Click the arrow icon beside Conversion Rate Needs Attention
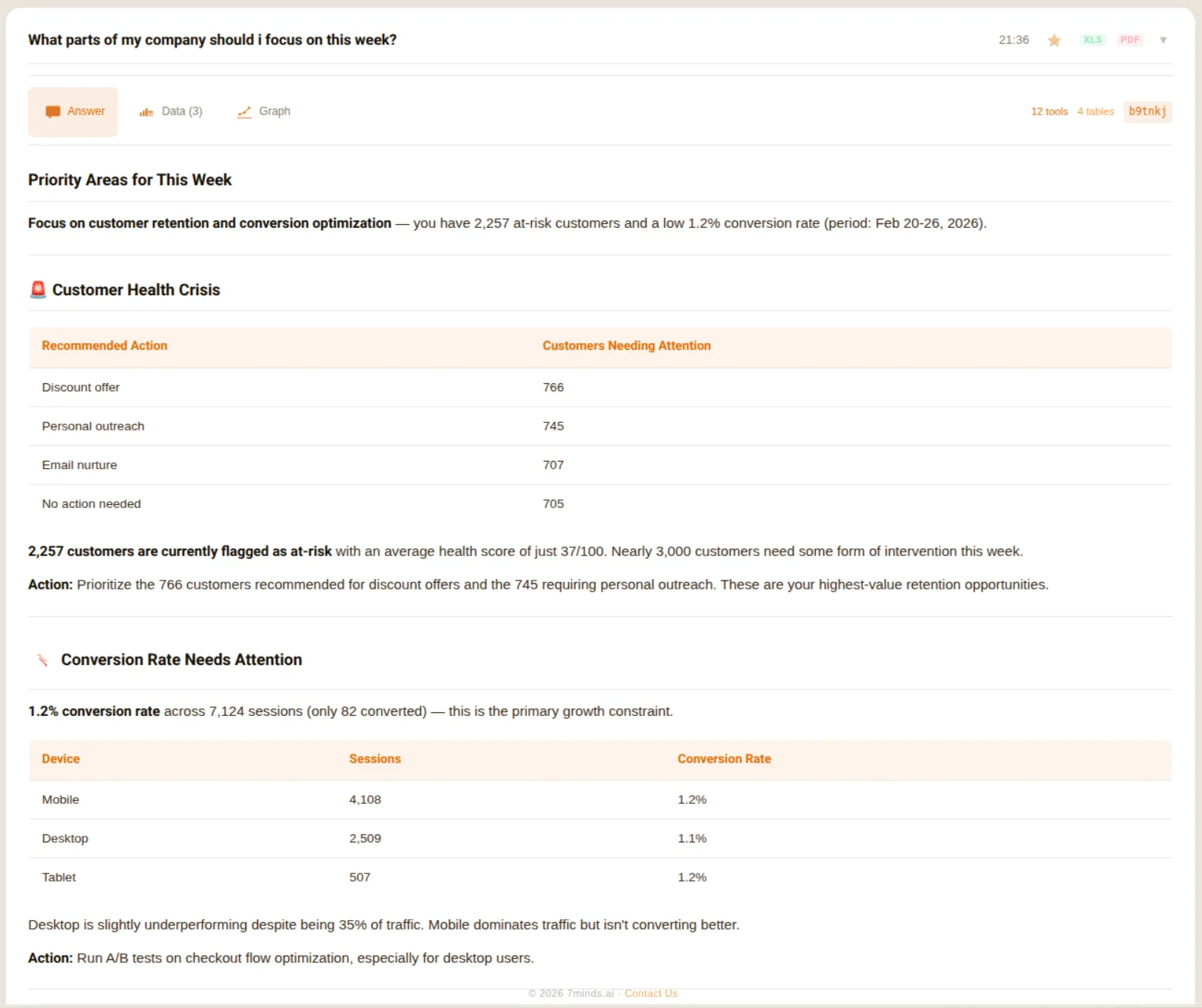Screen dimensions: 1202x1008 coord(42,660)
